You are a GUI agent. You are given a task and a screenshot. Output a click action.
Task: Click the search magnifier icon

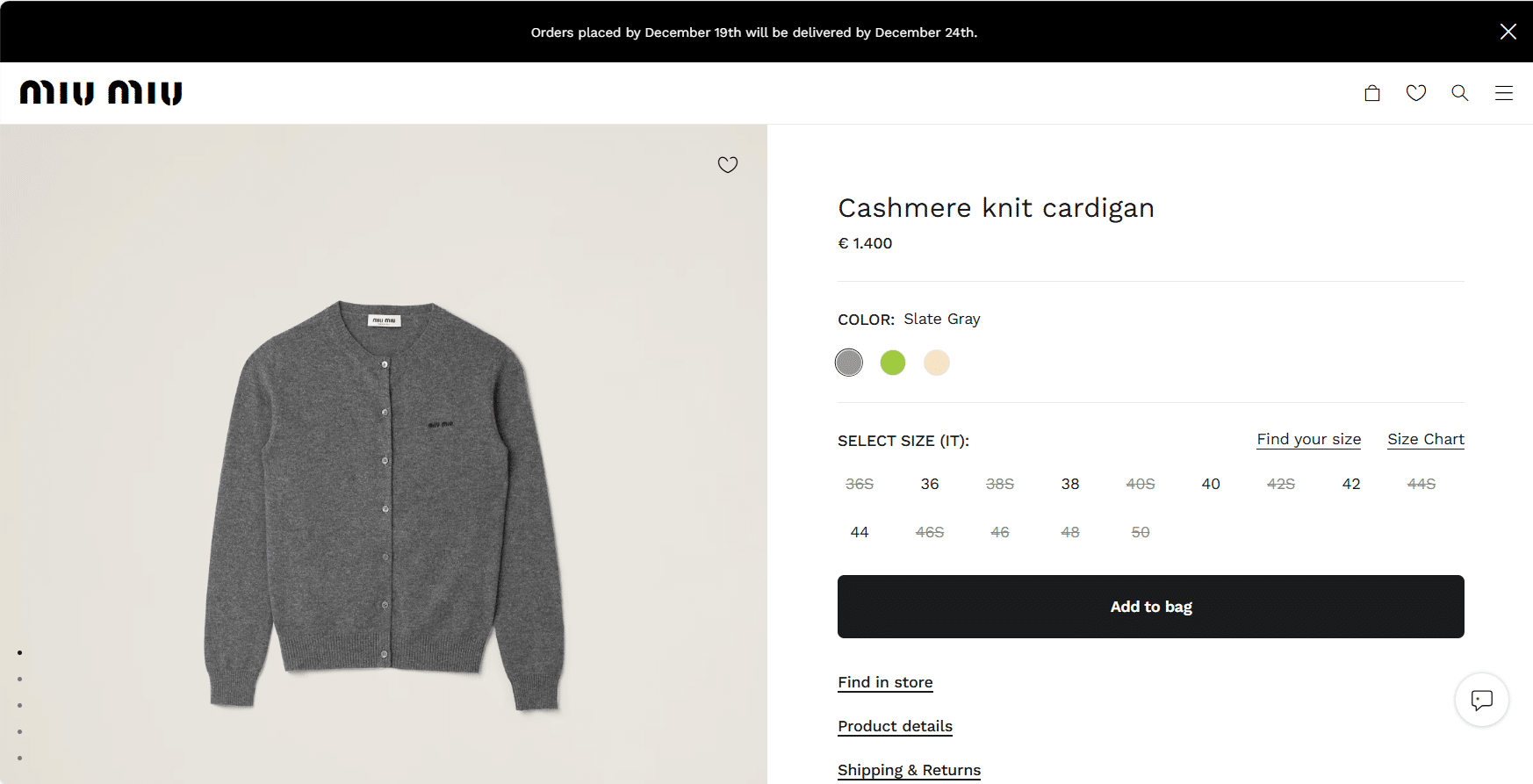pos(1460,93)
